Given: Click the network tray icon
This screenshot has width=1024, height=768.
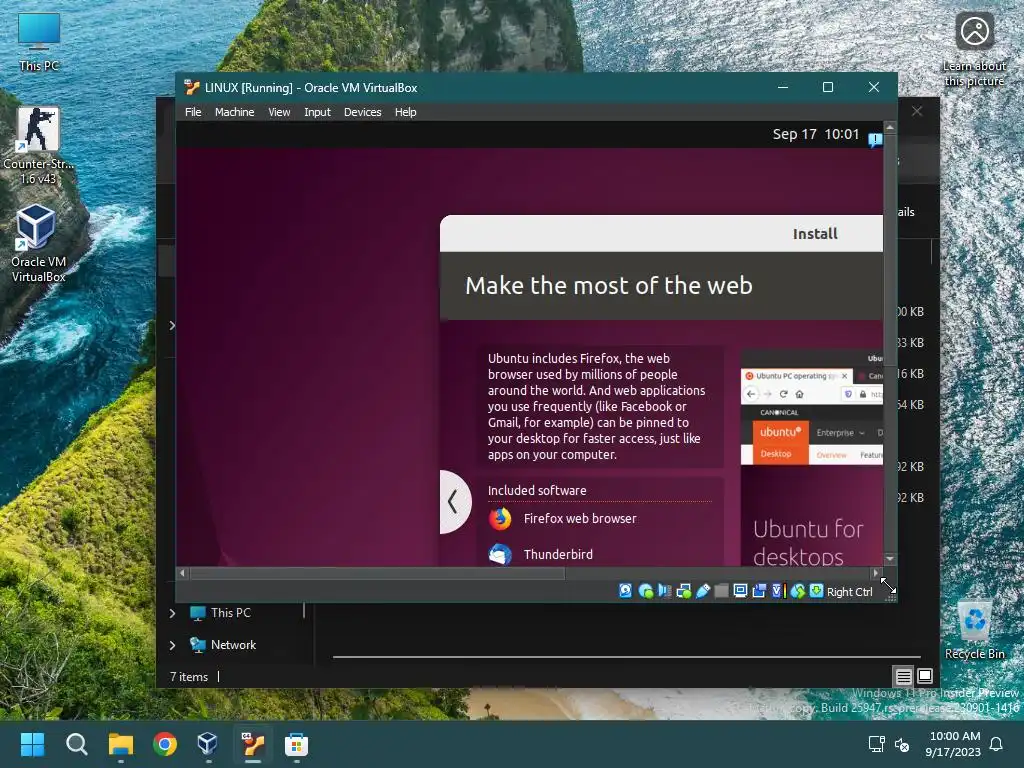Looking at the screenshot, I should 876,744.
